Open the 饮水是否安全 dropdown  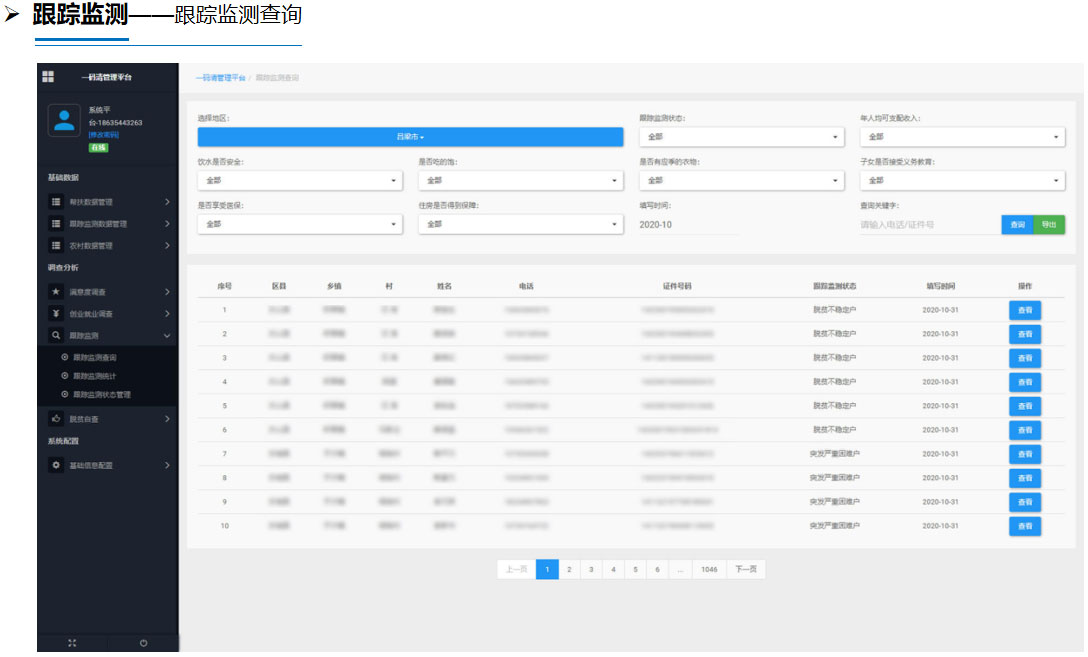pos(300,180)
